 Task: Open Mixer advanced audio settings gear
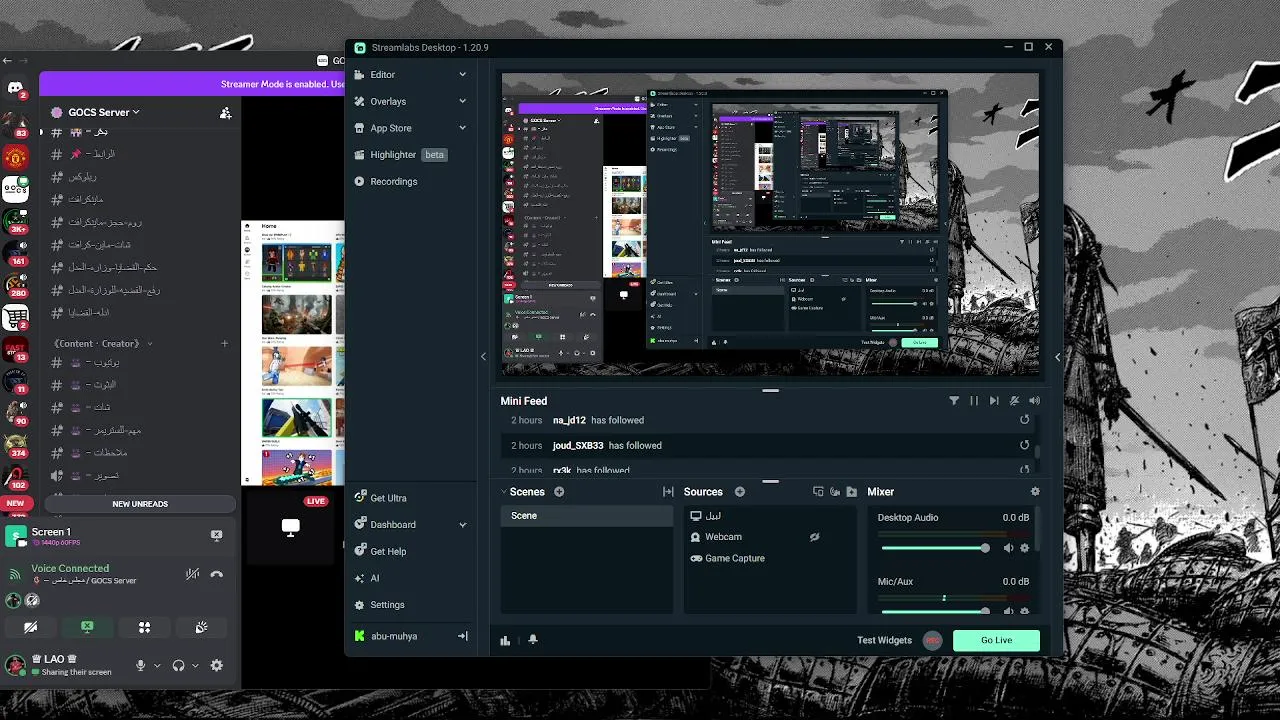point(1035,492)
